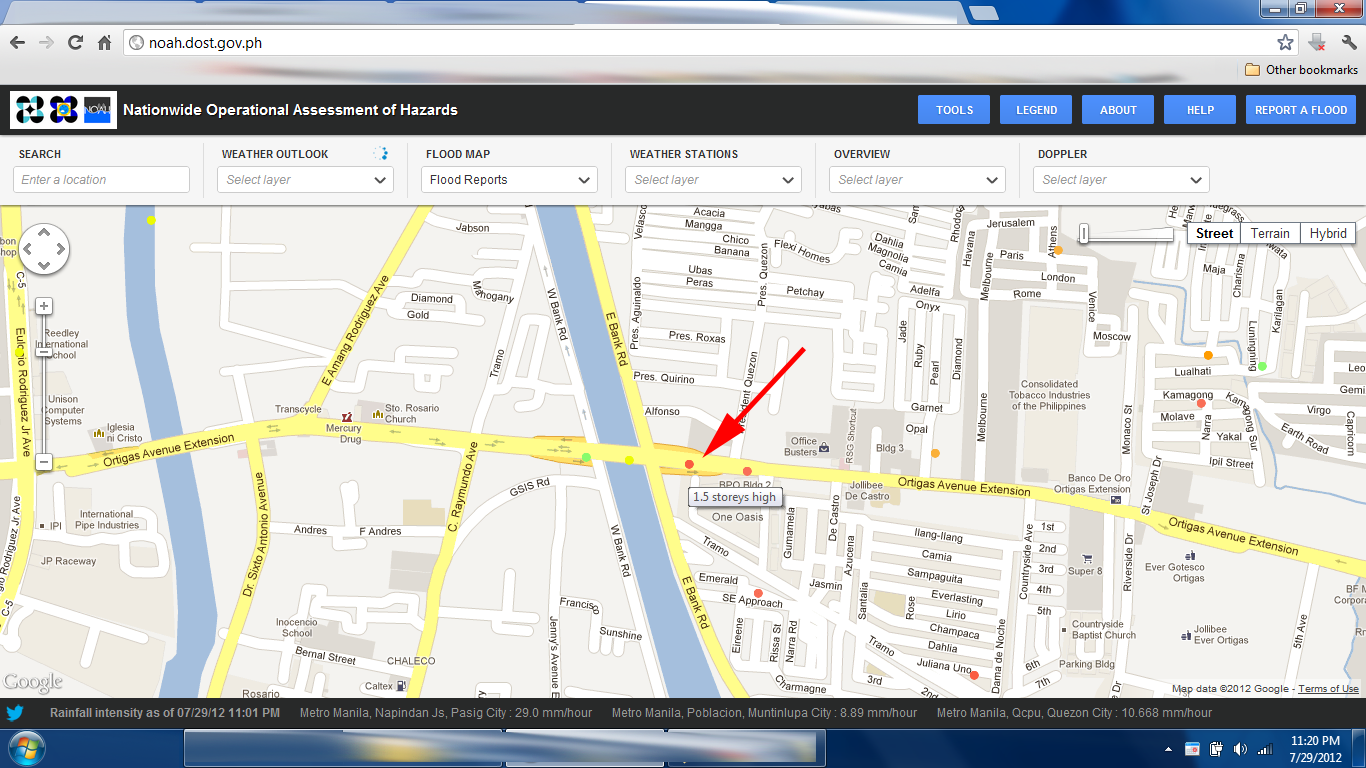The height and width of the screenshot is (768, 1366).
Task: Open the Other bookmarks folder
Action: (1301, 70)
